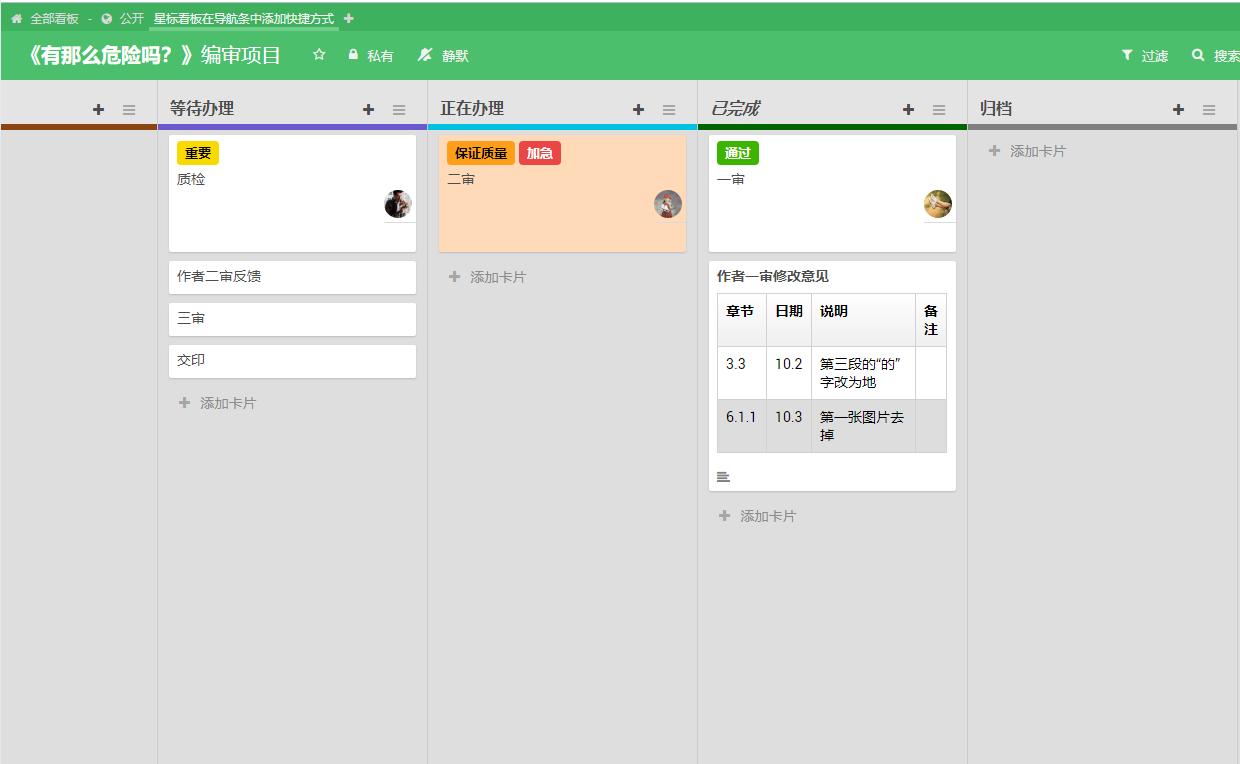Screen dimensions: 1240x764
Task: Click 添加卡片 under 等待办理 list
Action: (x=218, y=403)
